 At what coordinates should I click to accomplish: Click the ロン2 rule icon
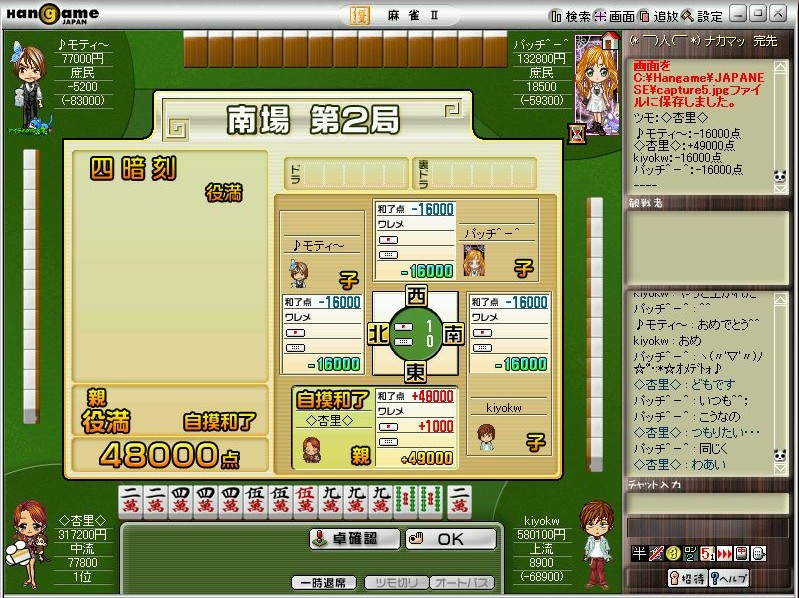[690, 553]
